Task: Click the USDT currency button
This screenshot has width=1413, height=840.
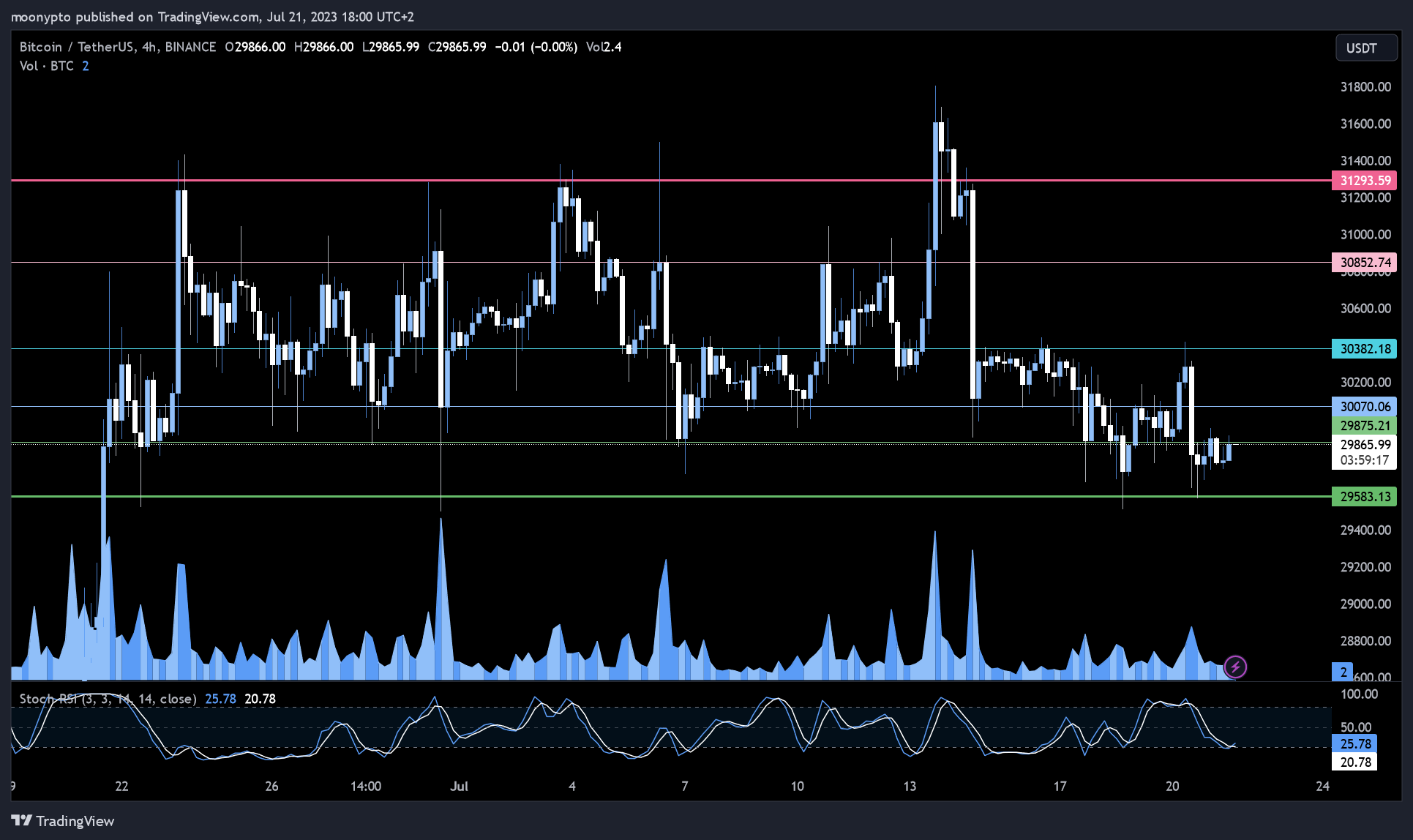Action: 1366,48
